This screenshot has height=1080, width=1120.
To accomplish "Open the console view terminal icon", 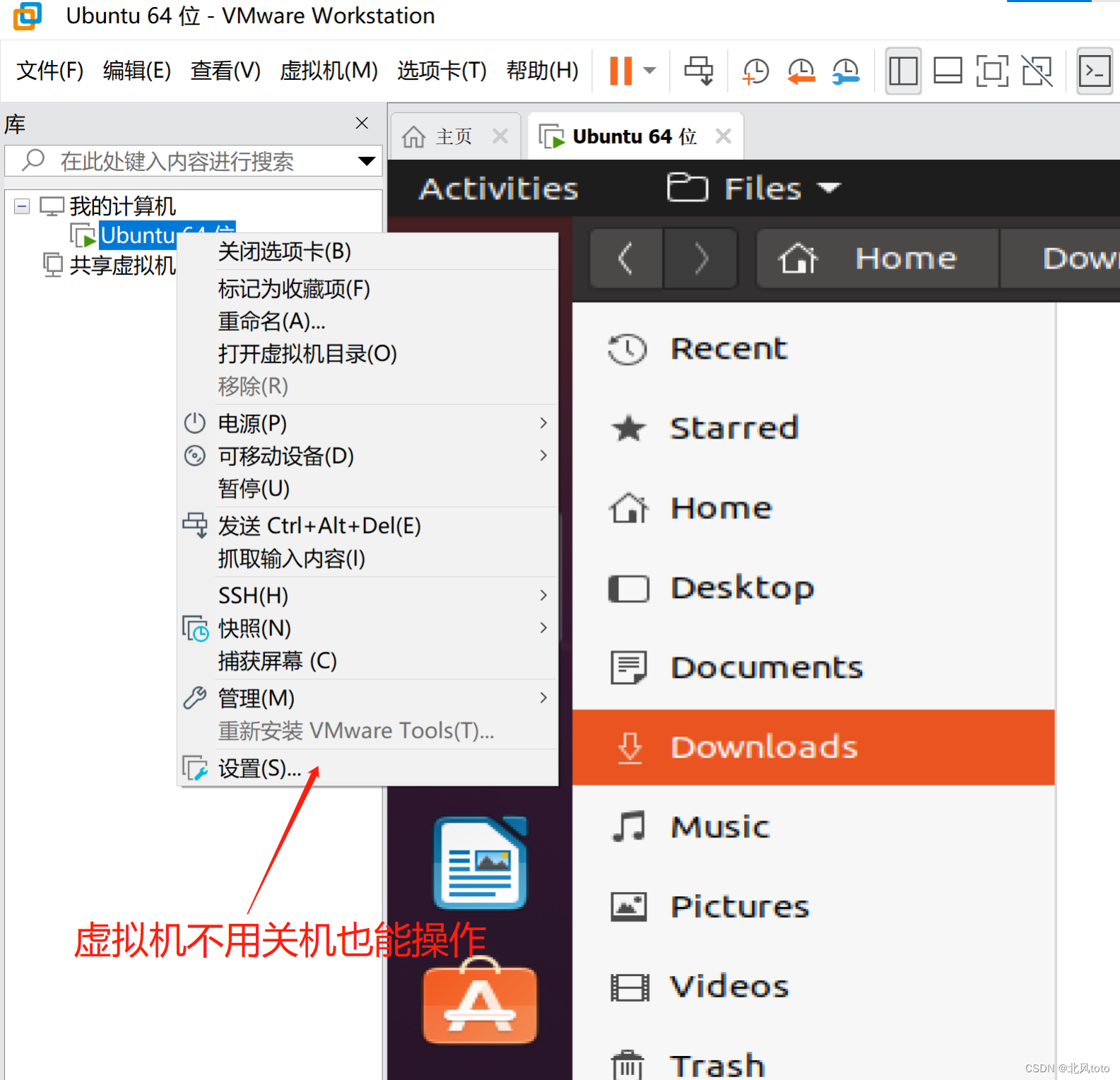I will [1095, 71].
